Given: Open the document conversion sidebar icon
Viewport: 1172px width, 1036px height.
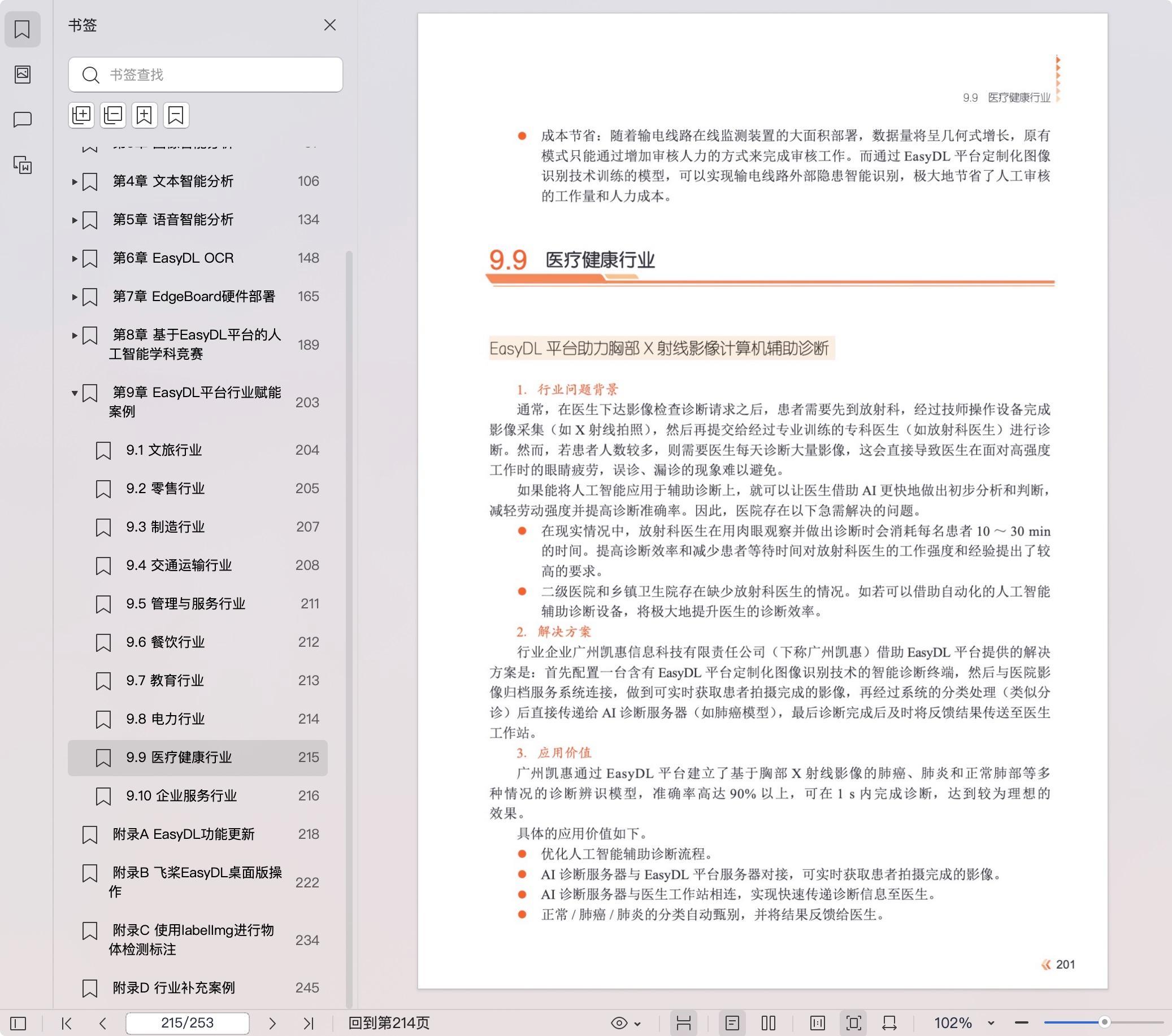Looking at the screenshot, I should pos(23,165).
